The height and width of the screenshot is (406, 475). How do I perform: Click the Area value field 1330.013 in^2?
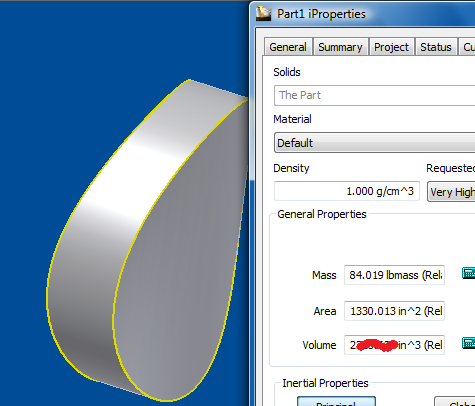coord(394,311)
